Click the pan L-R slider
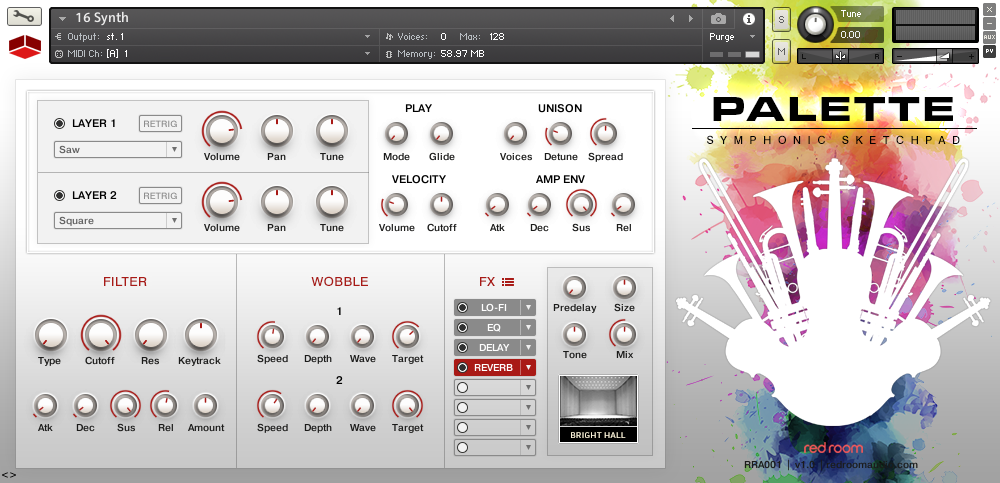This screenshot has width=1000, height=483. [841, 56]
